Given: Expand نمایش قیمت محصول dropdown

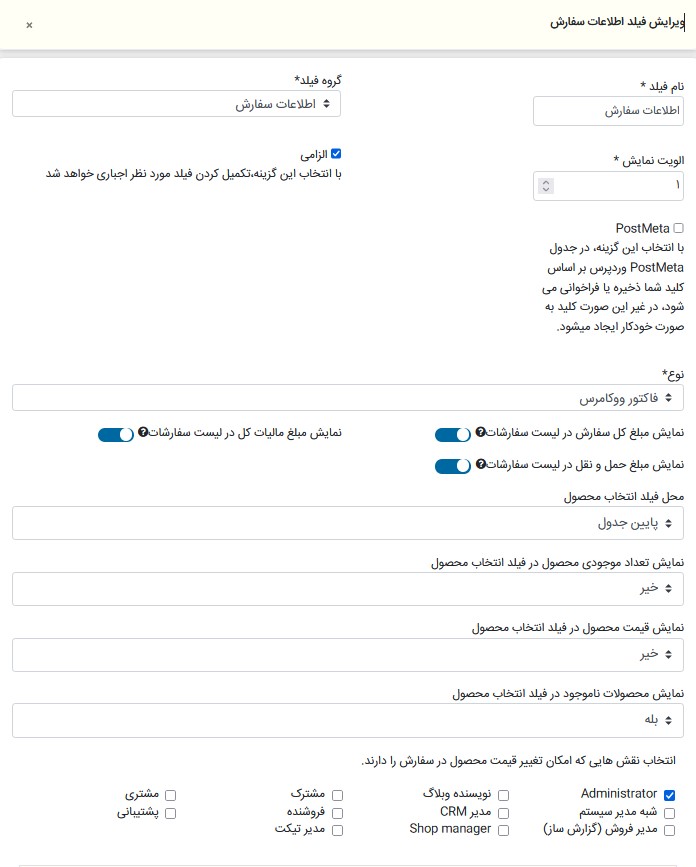Looking at the screenshot, I should coord(348,654).
